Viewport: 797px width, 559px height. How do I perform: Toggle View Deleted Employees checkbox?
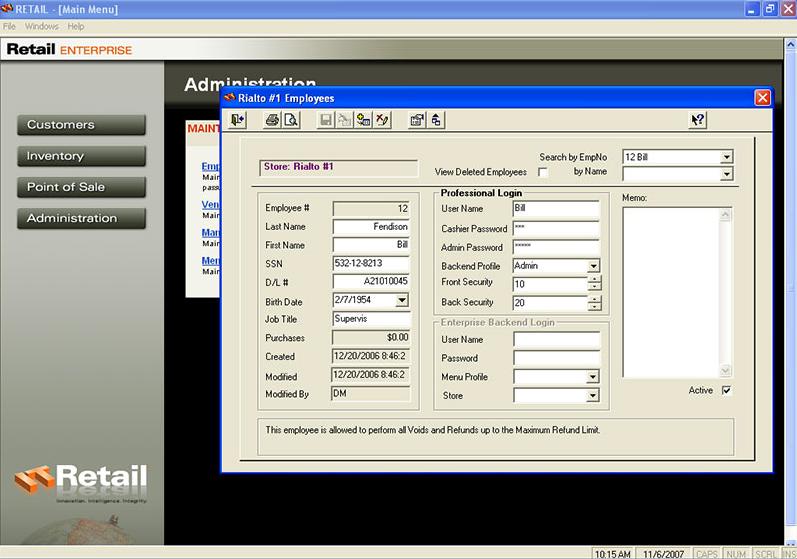coord(543,172)
